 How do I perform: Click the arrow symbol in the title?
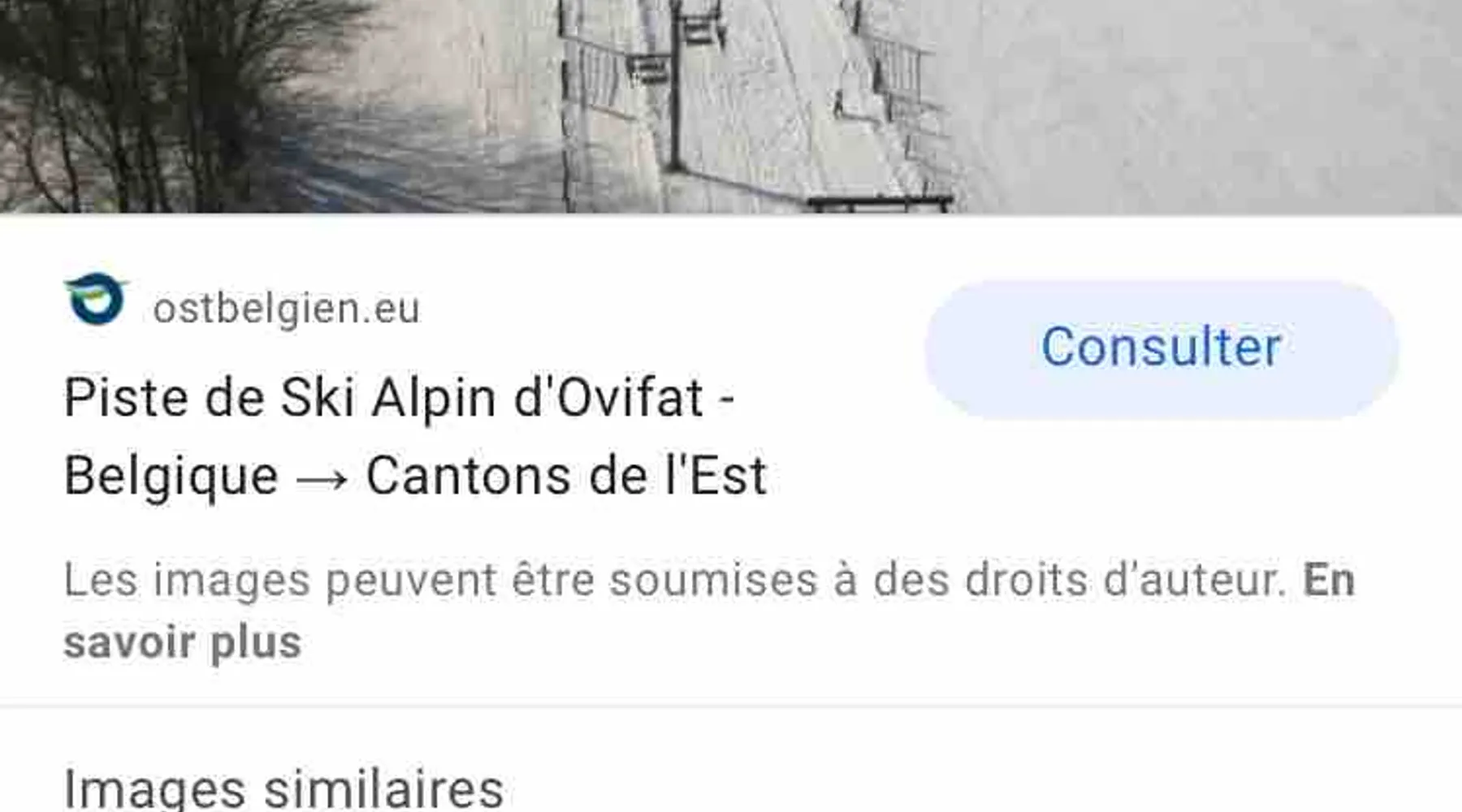322,479
